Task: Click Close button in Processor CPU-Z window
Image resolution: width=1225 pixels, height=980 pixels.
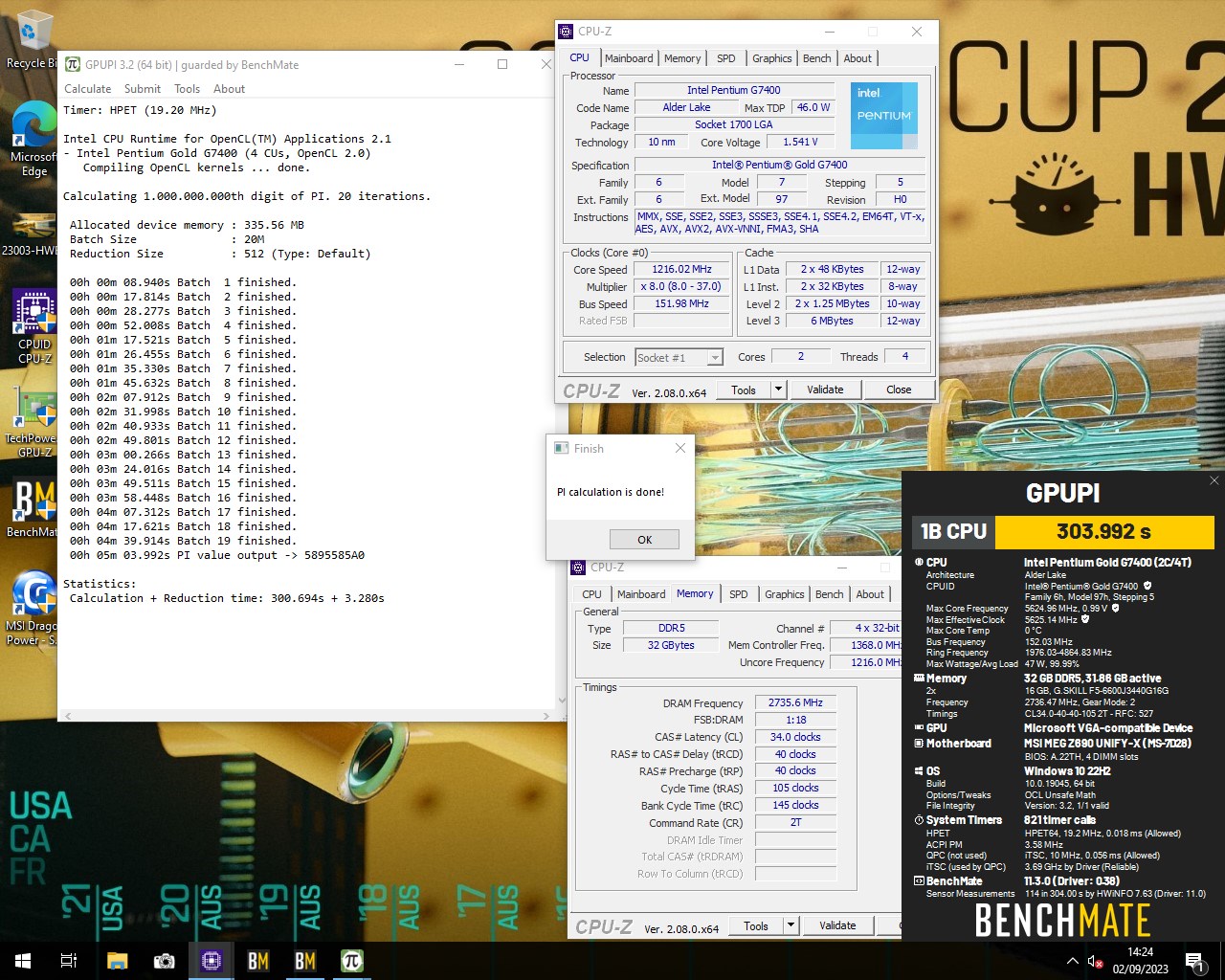Action: [x=899, y=390]
